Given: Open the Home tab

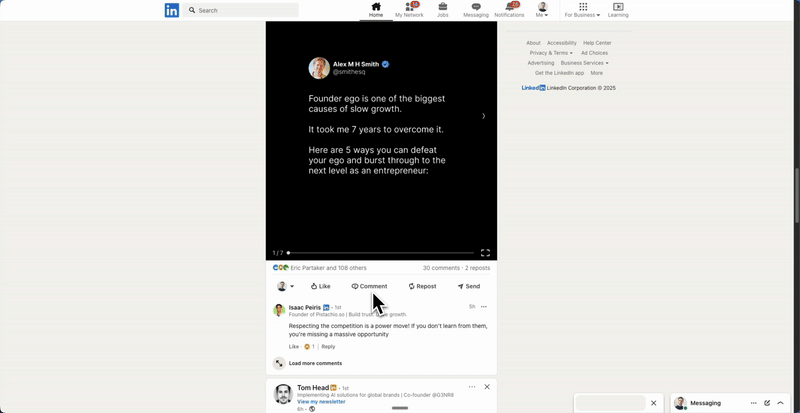Looking at the screenshot, I should (376, 10).
